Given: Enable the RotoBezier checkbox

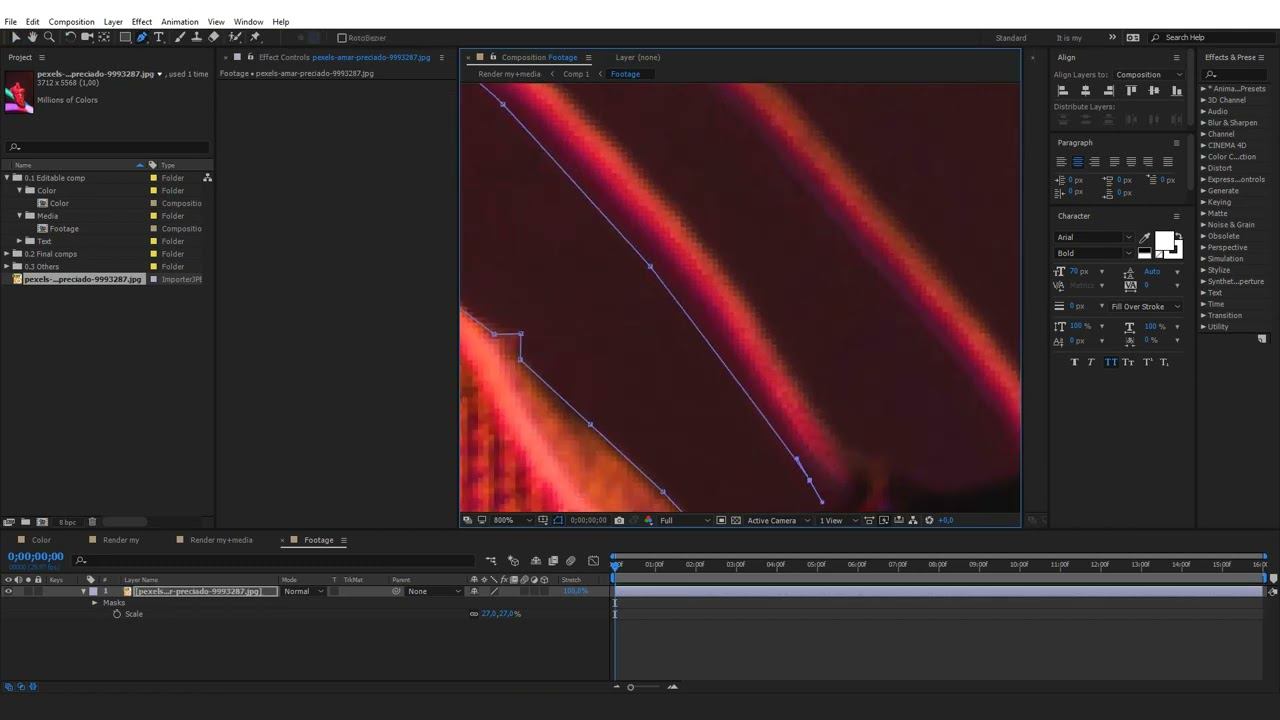Looking at the screenshot, I should tap(342, 38).
